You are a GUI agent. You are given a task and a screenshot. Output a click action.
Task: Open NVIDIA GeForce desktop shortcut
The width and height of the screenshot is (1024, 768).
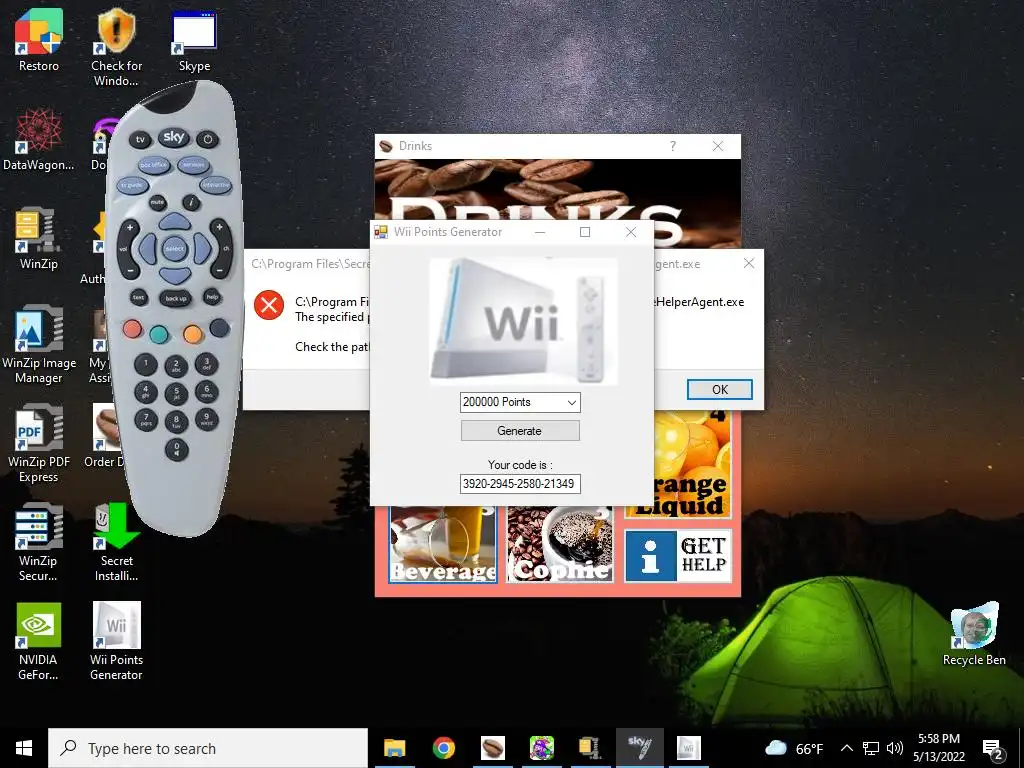click(x=39, y=642)
